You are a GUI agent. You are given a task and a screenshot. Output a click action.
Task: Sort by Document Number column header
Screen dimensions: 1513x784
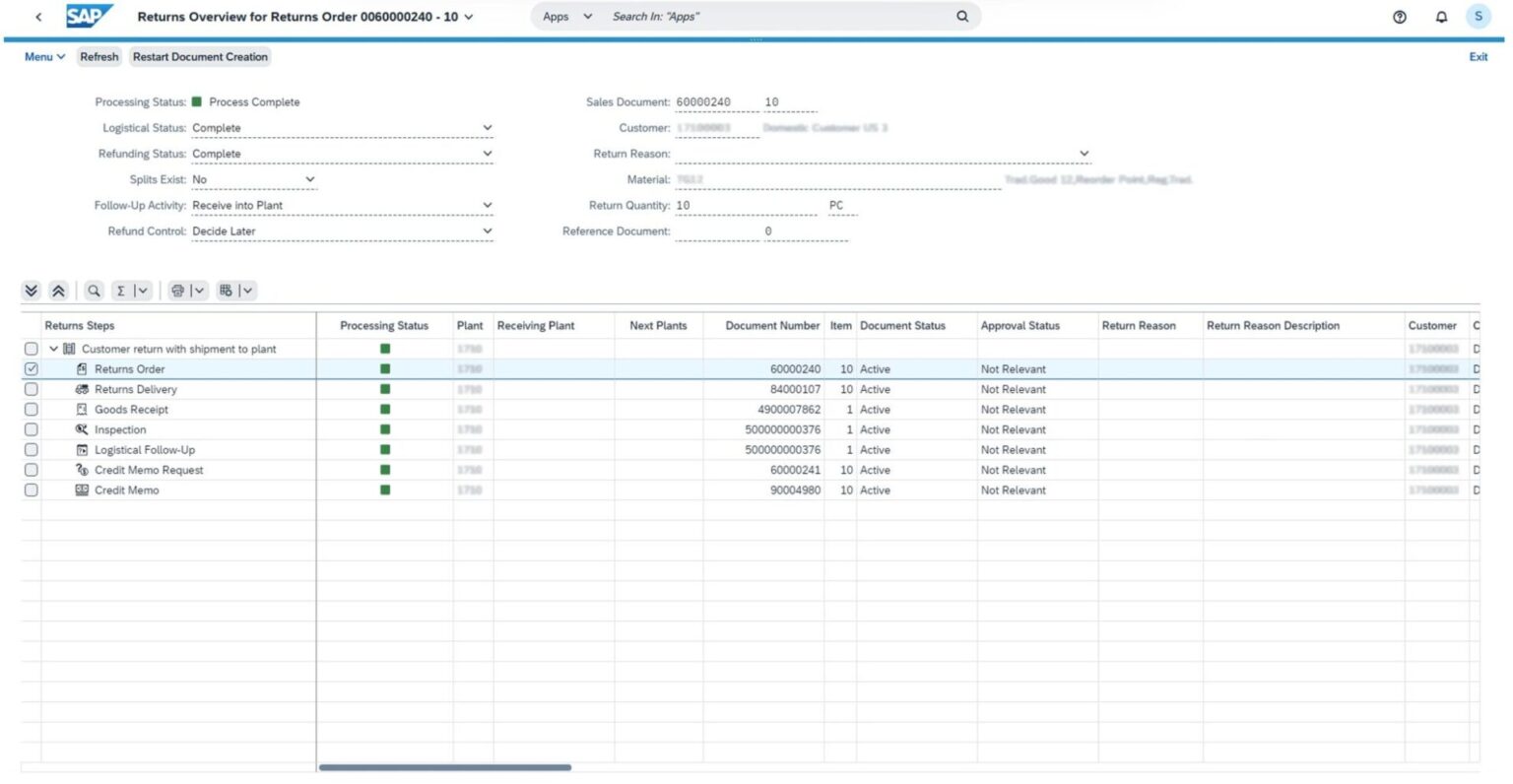pyautogui.click(x=772, y=326)
